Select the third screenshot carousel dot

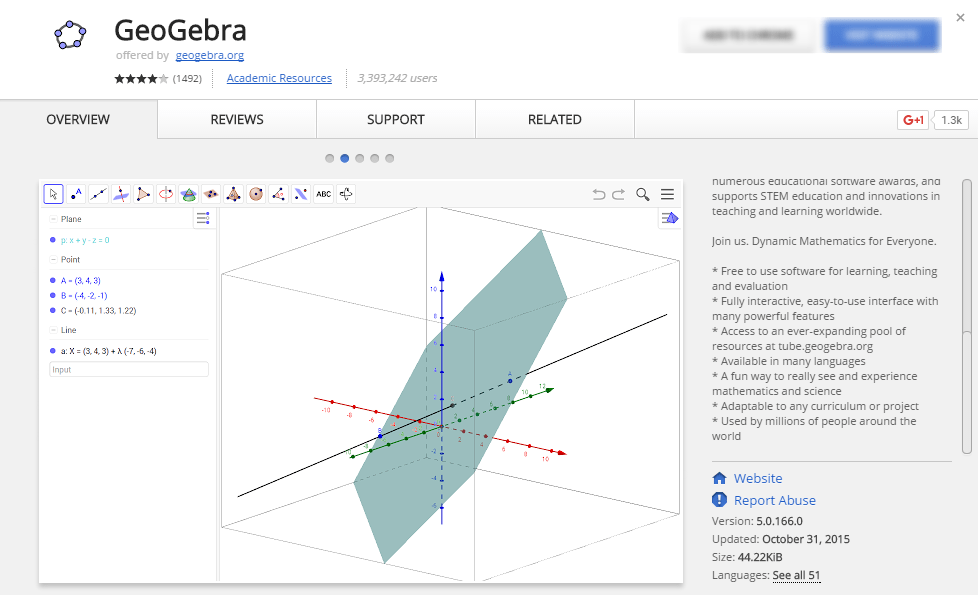(x=359, y=158)
